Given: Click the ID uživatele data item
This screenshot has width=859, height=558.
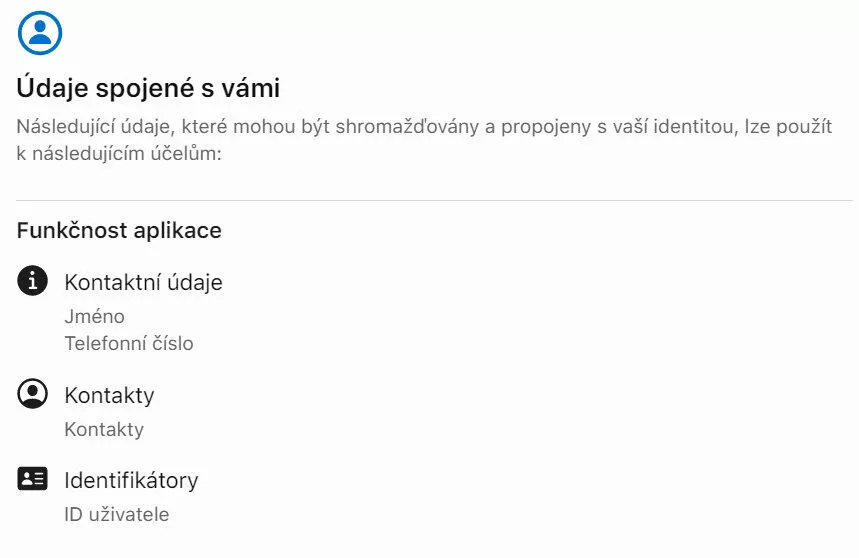Looking at the screenshot, I should (117, 514).
